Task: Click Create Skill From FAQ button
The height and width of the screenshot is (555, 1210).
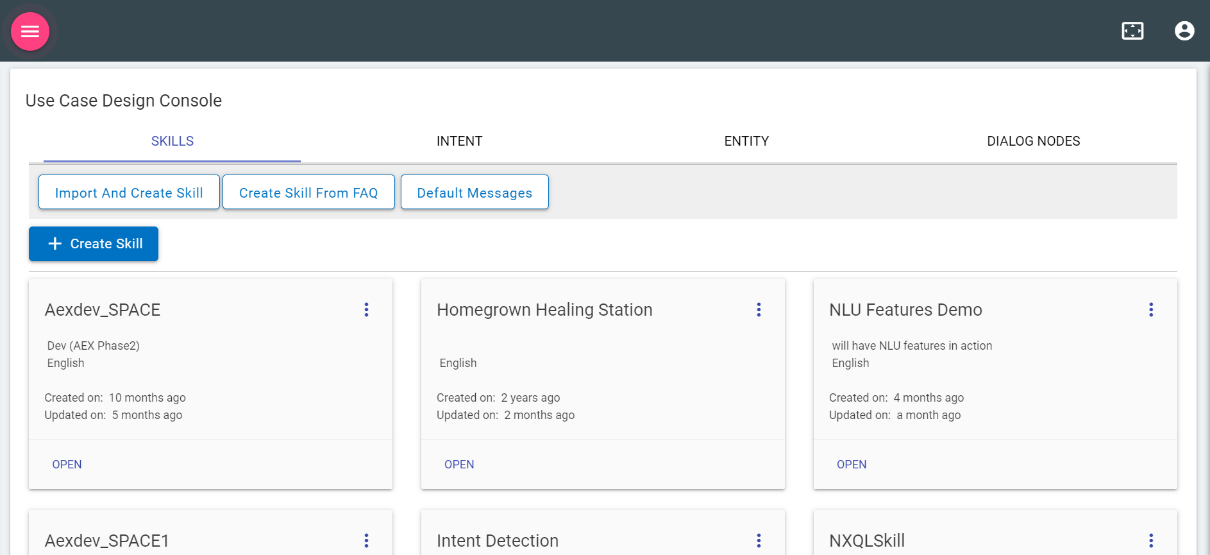Action: 309,193
